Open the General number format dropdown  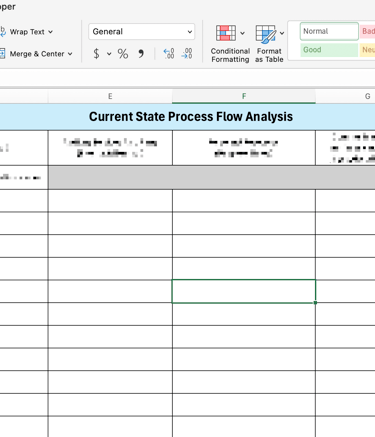click(x=142, y=32)
